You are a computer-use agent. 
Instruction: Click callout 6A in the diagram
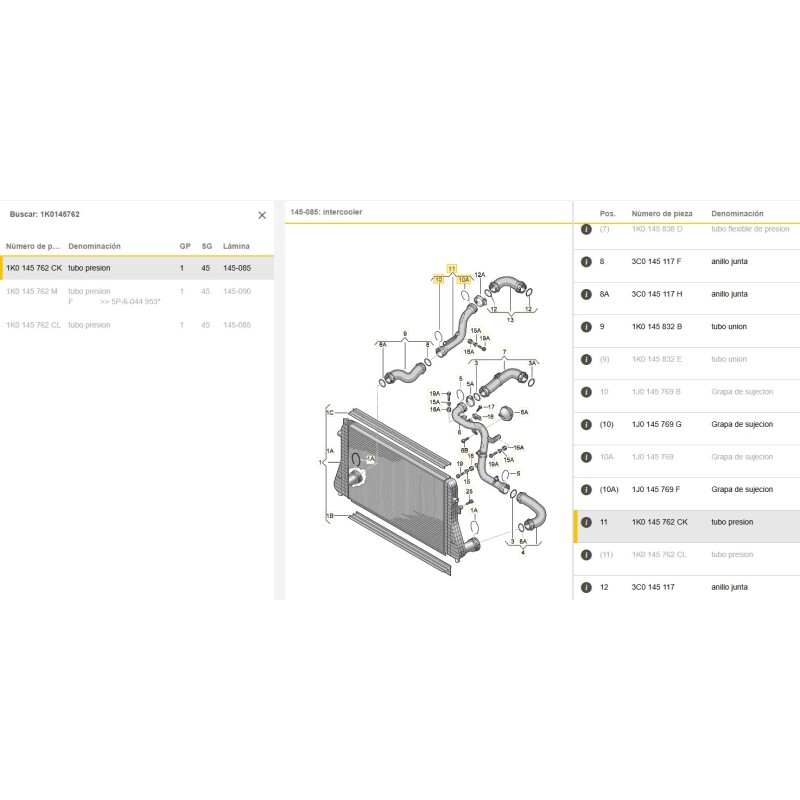[524, 412]
